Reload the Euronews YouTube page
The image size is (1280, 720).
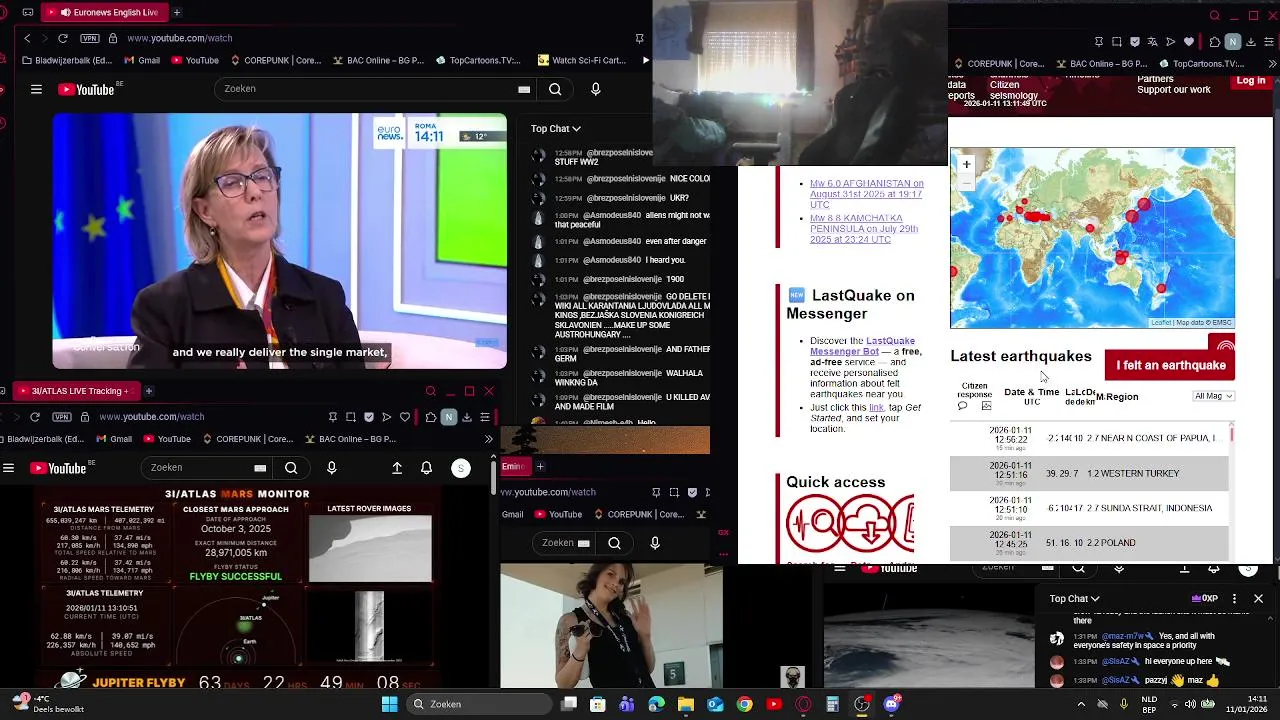pyautogui.click(x=63, y=38)
